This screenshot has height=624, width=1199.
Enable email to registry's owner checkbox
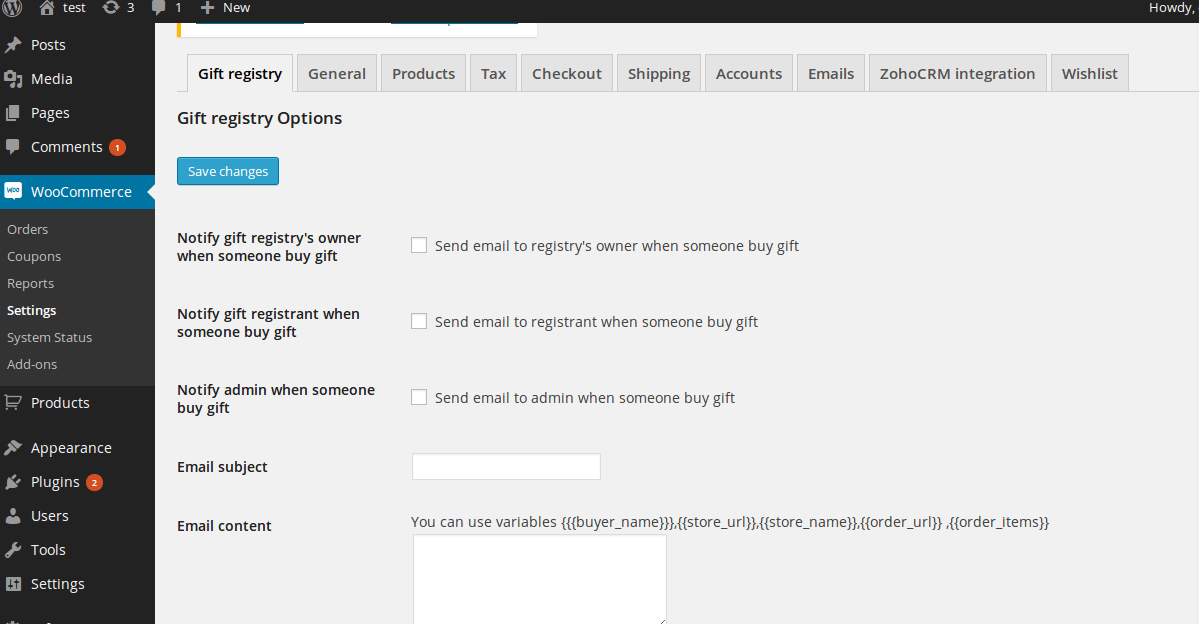tap(419, 245)
